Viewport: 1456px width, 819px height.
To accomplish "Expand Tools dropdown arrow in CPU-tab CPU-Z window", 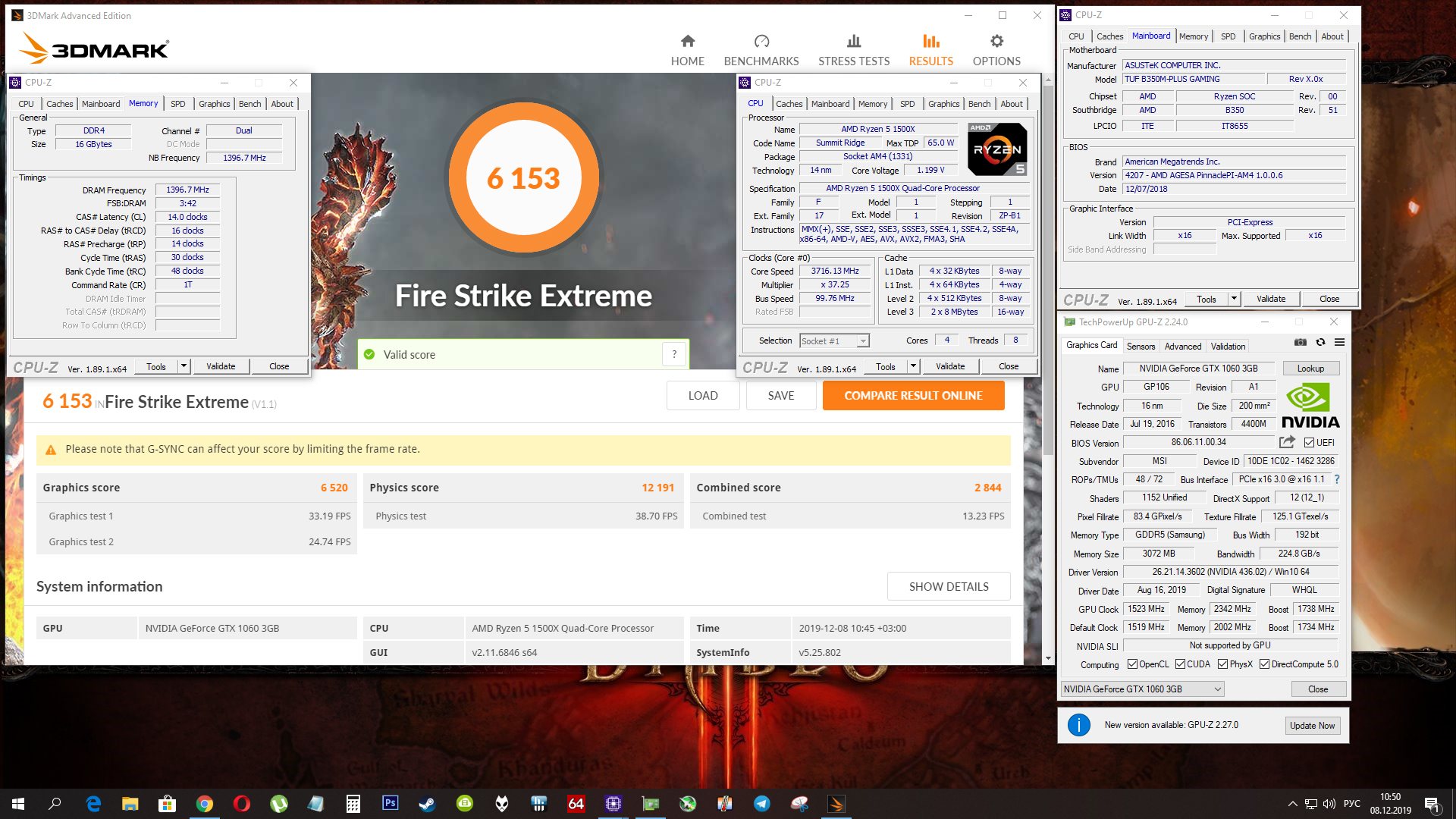I will (x=913, y=366).
